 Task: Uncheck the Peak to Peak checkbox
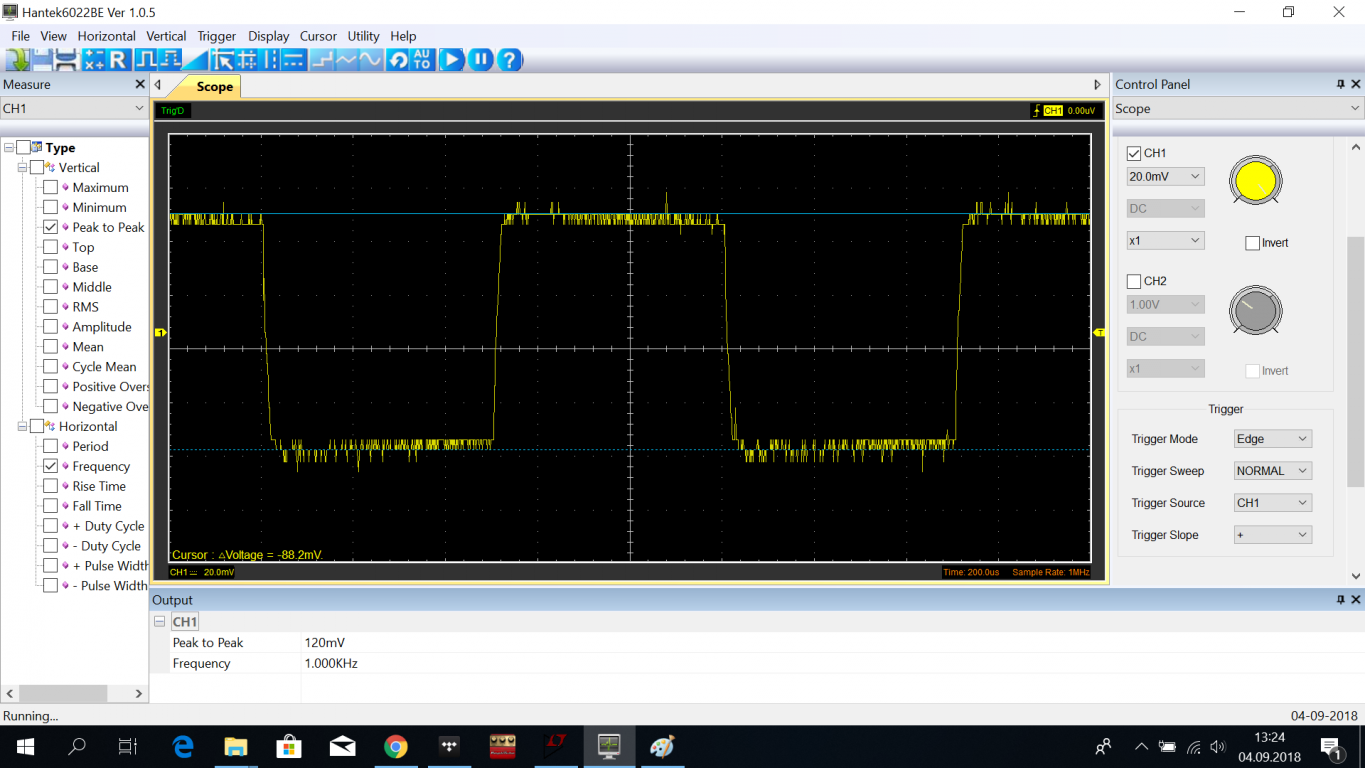pyautogui.click(x=50, y=227)
